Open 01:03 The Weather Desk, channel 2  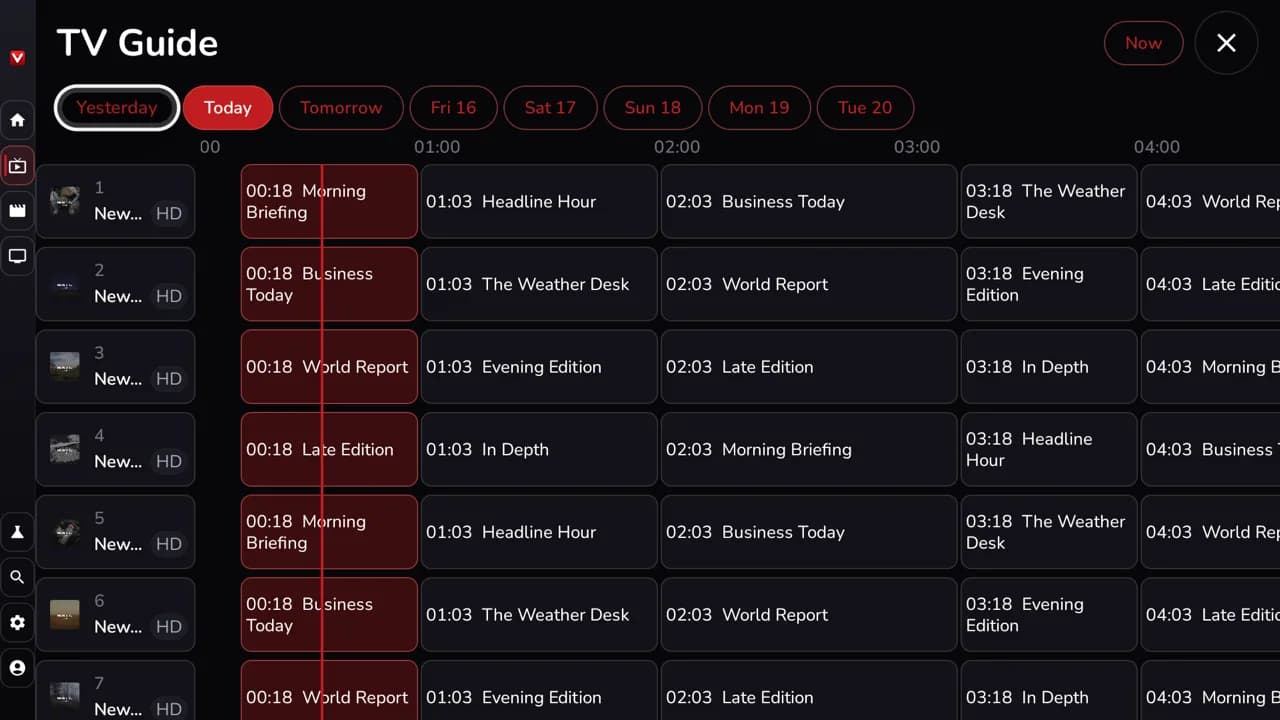[x=539, y=284]
